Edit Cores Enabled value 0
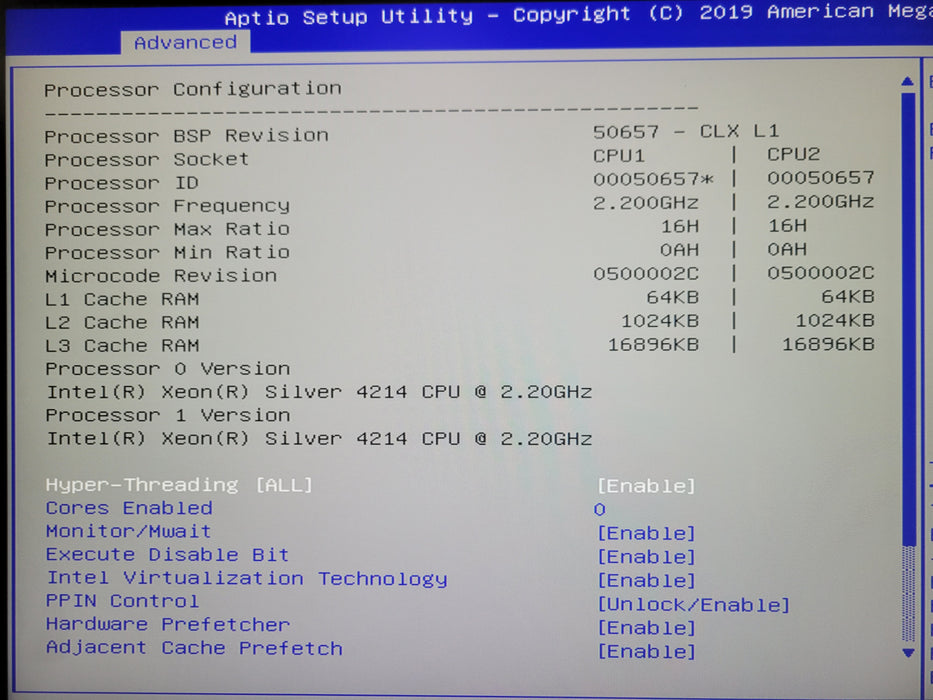The height and width of the screenshot is (700, 933). tap(600, 510)
